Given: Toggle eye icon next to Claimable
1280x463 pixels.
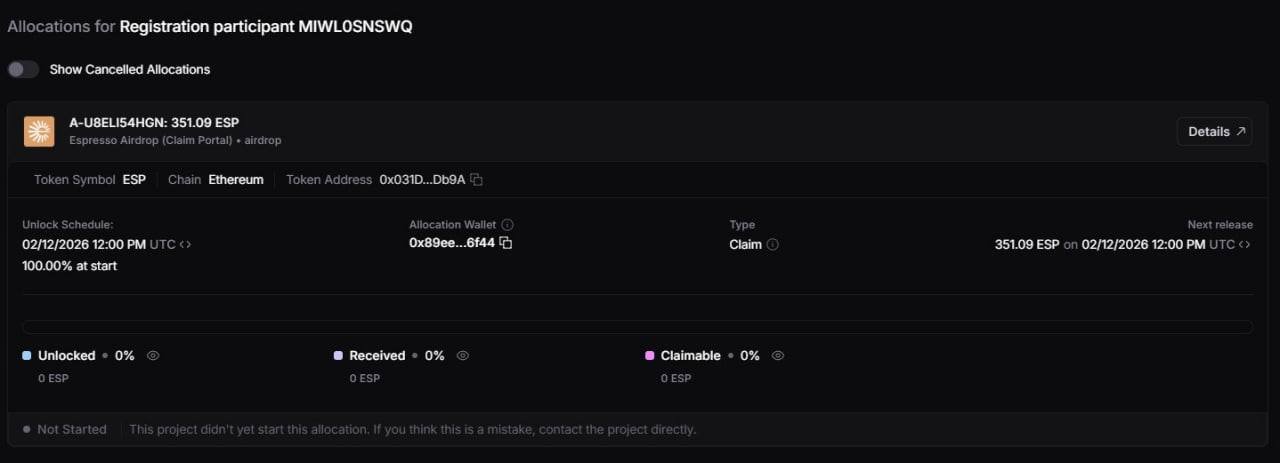Looking at the screenshot, I should 778,355.
